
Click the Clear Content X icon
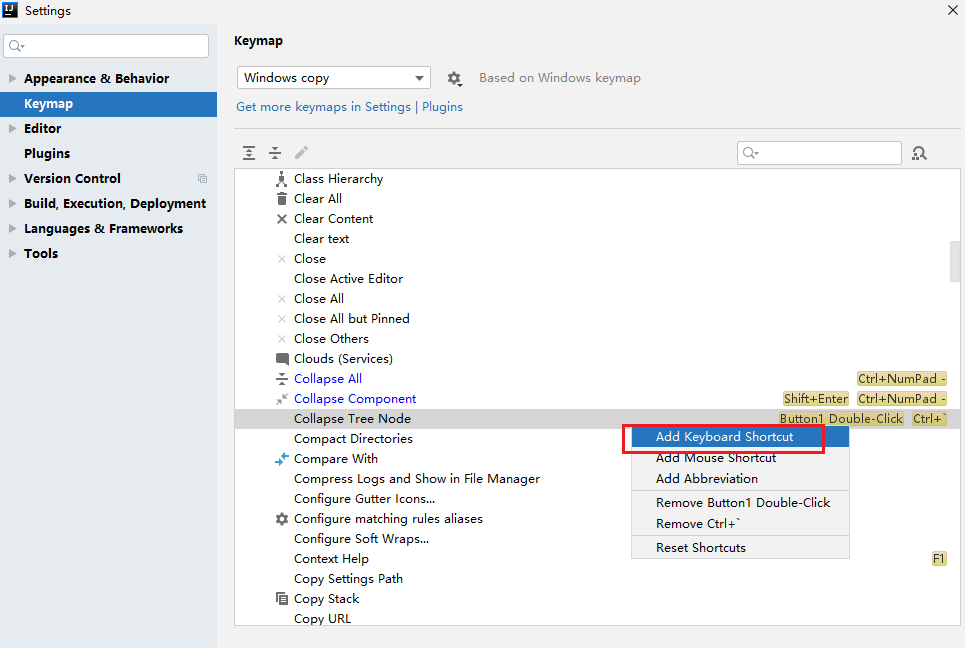click(x=282, y=219)
